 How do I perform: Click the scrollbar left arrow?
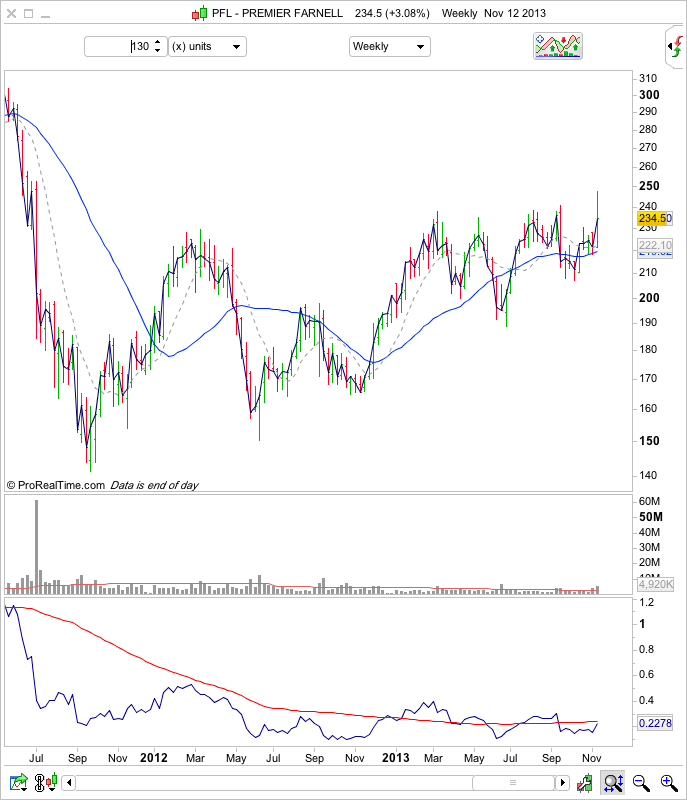69,783
